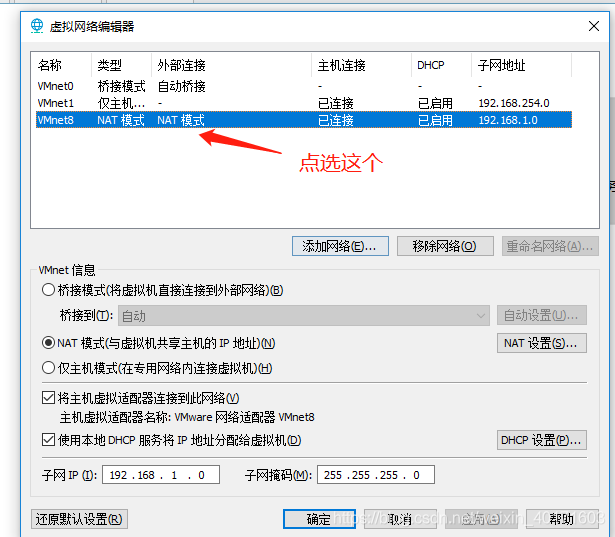615x537 pixels.
Task: Click subnet address 192.168.1.0 cell
Action: 508,120
